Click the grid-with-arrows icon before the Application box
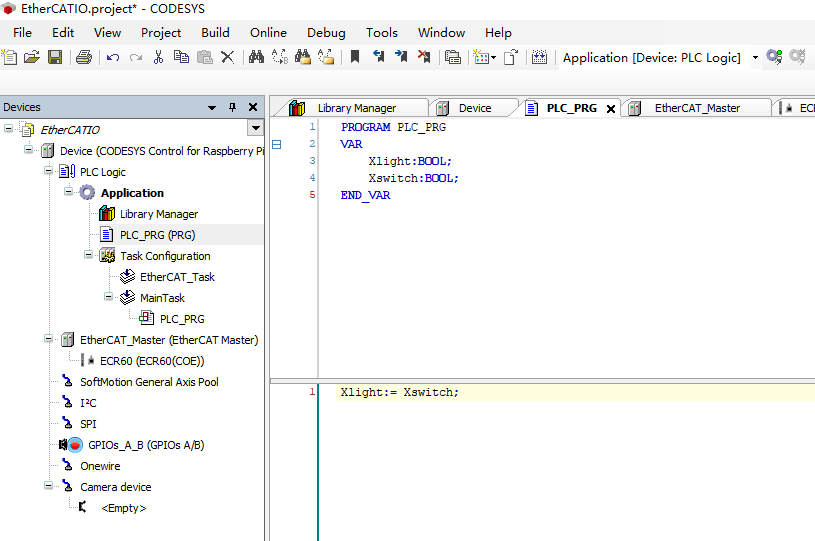Image resolution: width=815 pixels, height=541 pixels. click(540, 57)
